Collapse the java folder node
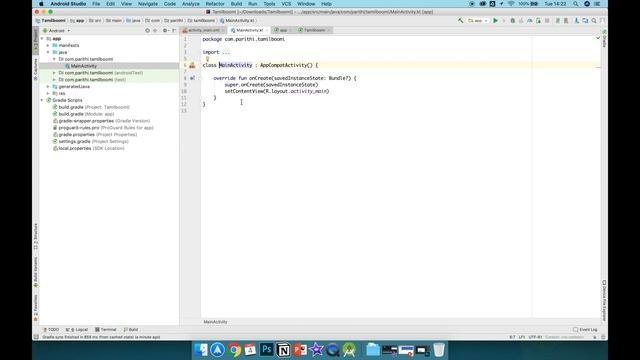Image resolution: width=640 pixels, height=360 pixels. pos(48,52)
